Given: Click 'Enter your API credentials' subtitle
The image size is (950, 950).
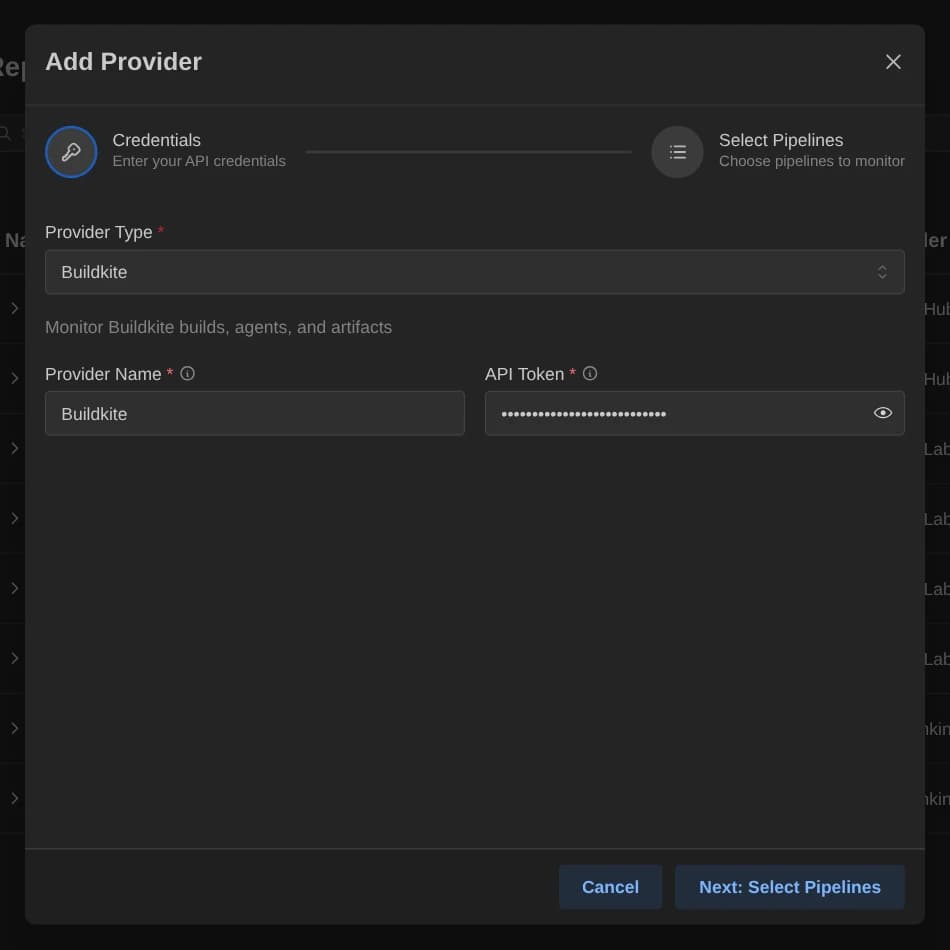Looking at the screenshot, I should click(199, 161).
